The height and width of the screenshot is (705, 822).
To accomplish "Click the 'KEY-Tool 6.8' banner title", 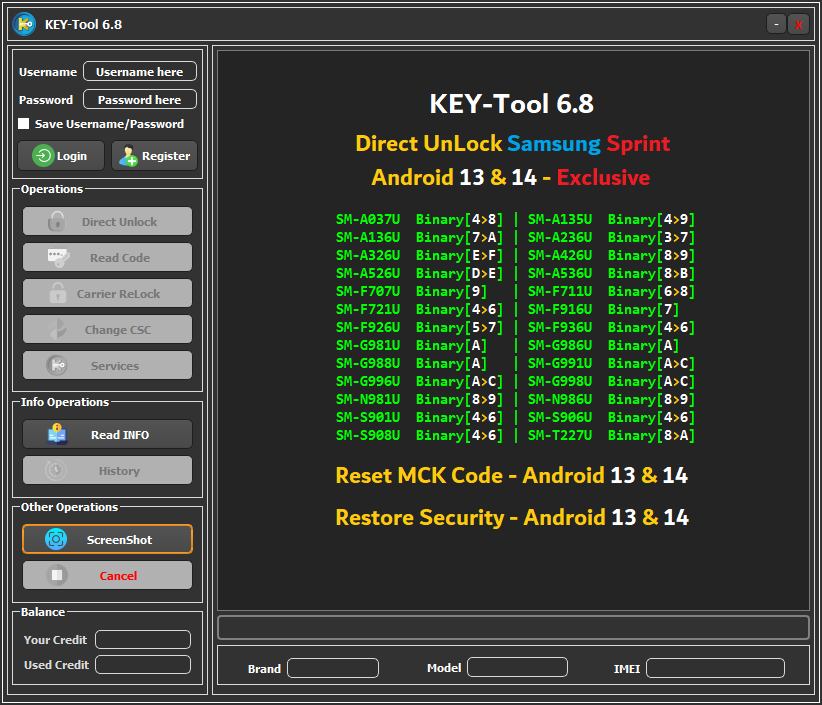I will 512,103.
